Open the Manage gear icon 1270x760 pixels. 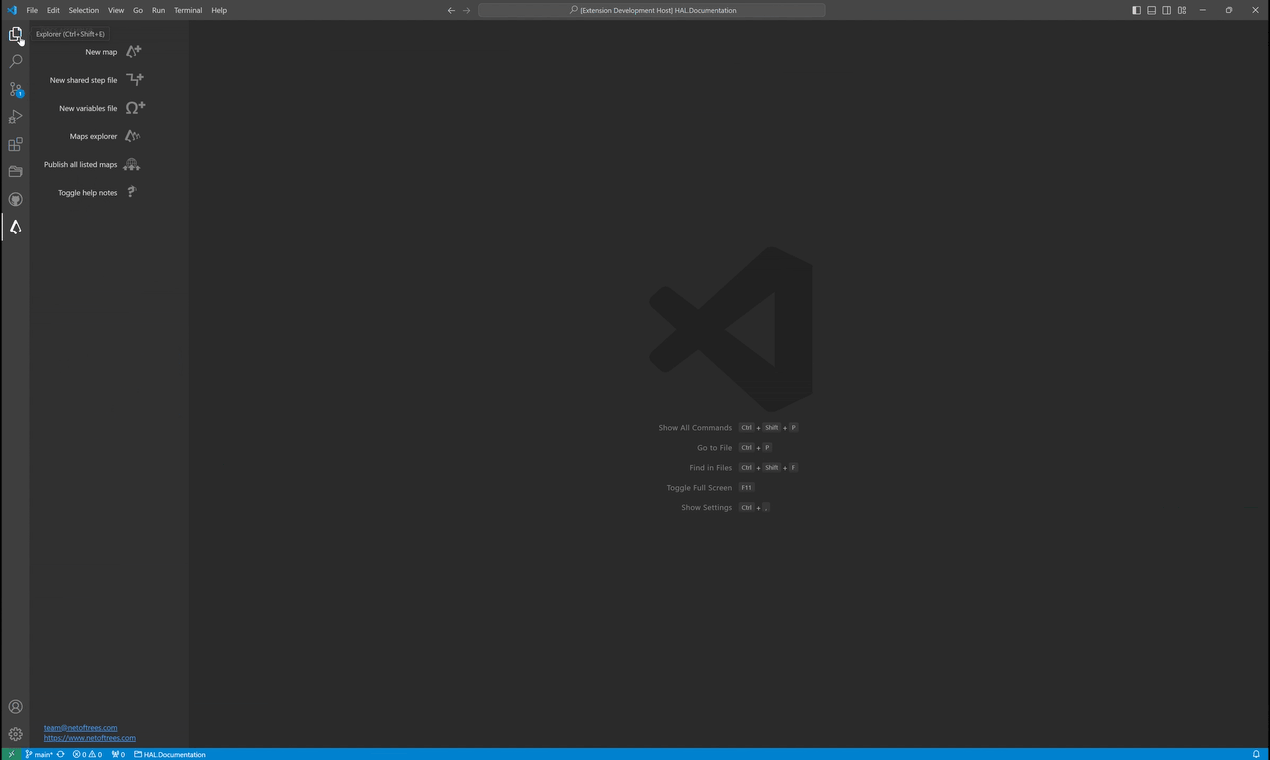(x=15, y=734)
